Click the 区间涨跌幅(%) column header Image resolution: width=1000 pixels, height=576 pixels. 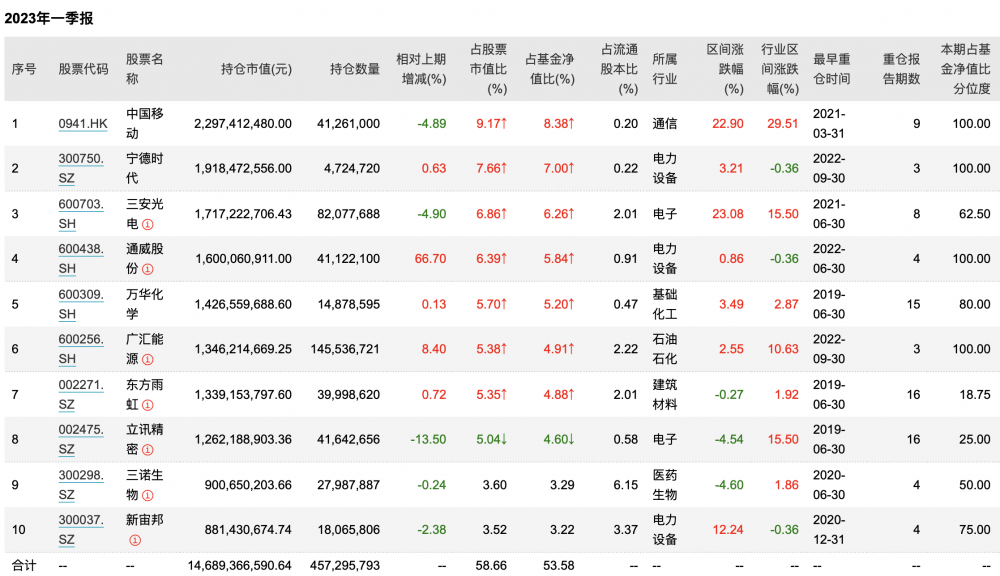tap(725, 69)
